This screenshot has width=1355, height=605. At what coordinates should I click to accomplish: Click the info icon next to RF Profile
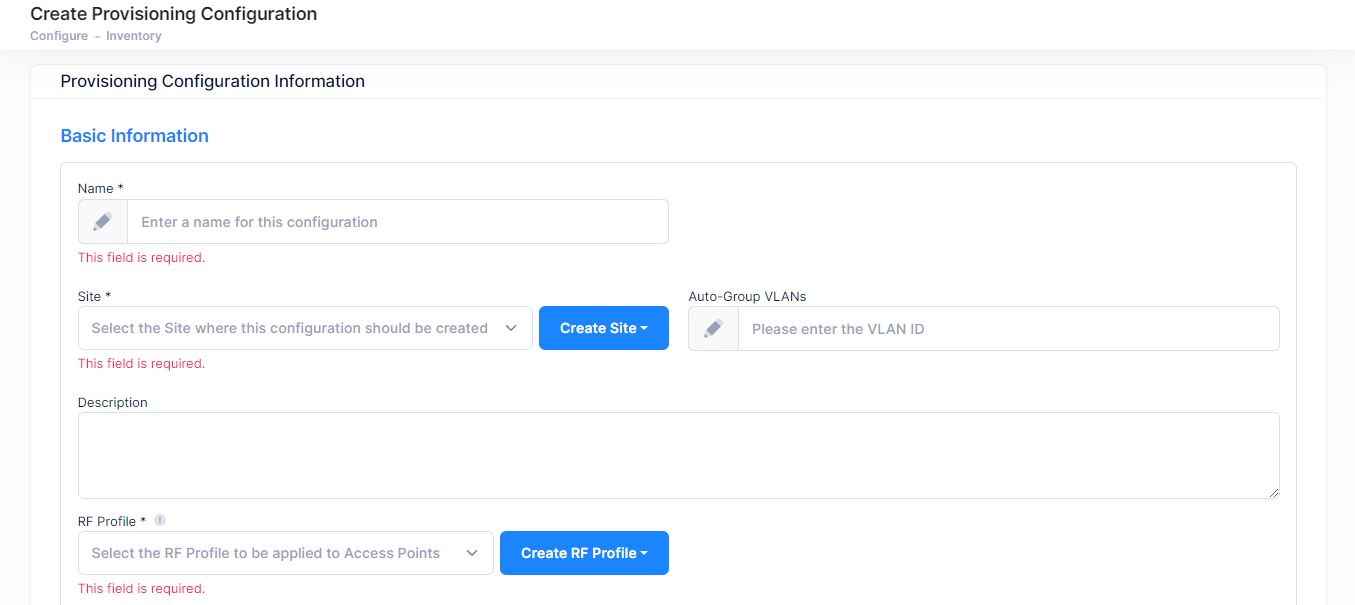pyautogui.click(x=160, y=520)
